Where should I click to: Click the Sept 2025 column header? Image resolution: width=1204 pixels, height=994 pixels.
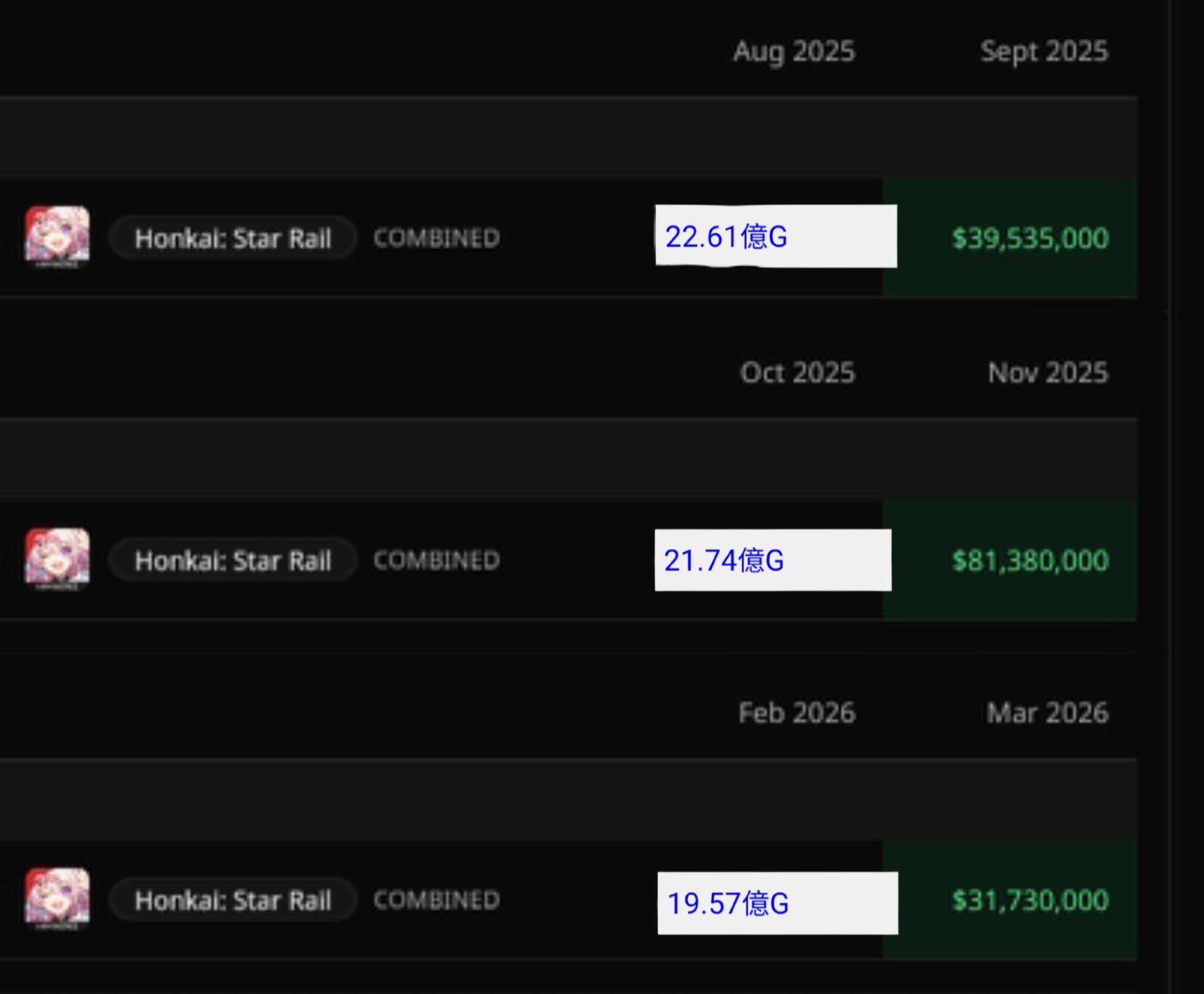tap(1044, 52)
